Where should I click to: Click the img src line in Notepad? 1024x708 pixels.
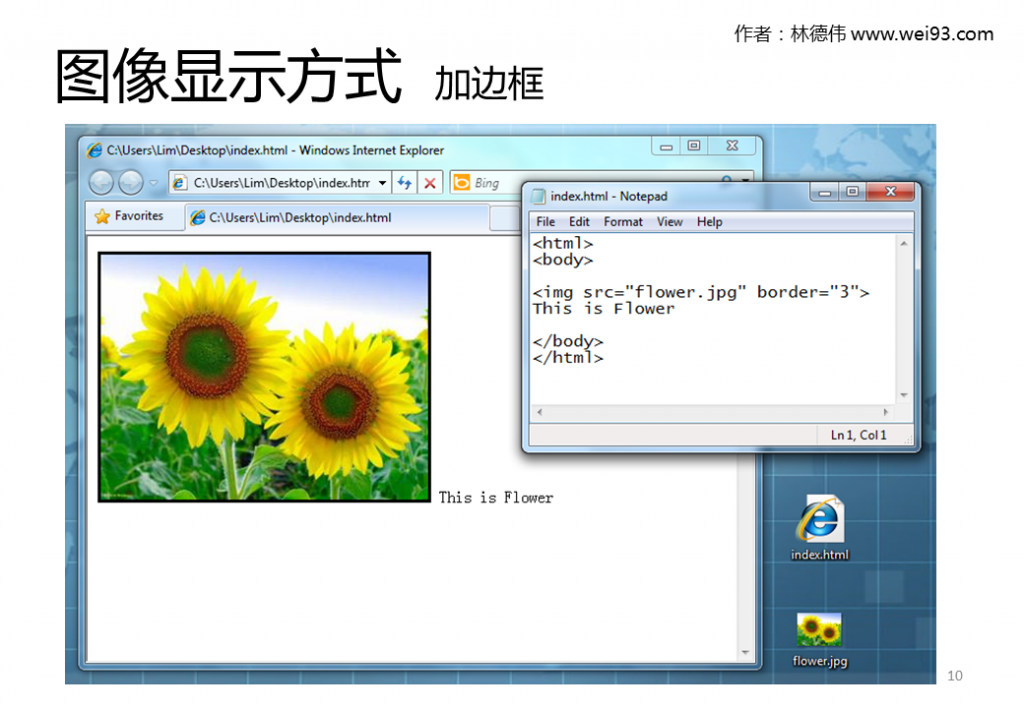coord(701,292)
